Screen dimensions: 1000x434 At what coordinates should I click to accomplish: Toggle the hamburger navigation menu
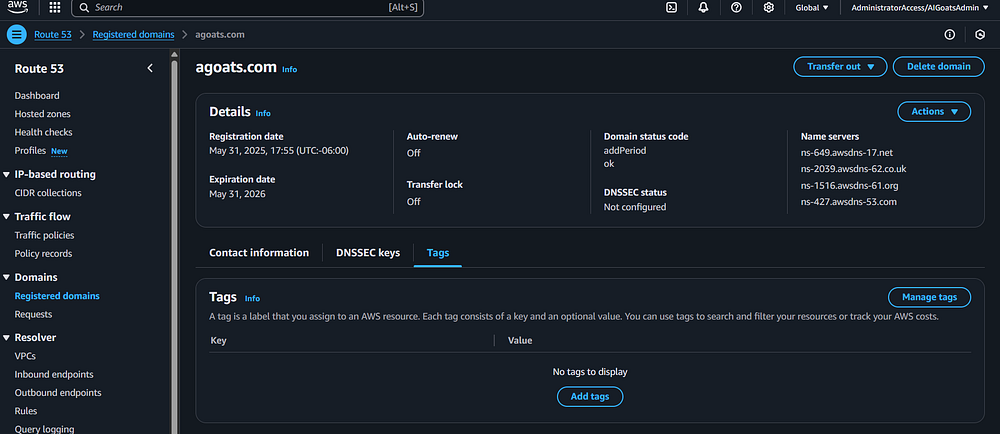point(16,34)
